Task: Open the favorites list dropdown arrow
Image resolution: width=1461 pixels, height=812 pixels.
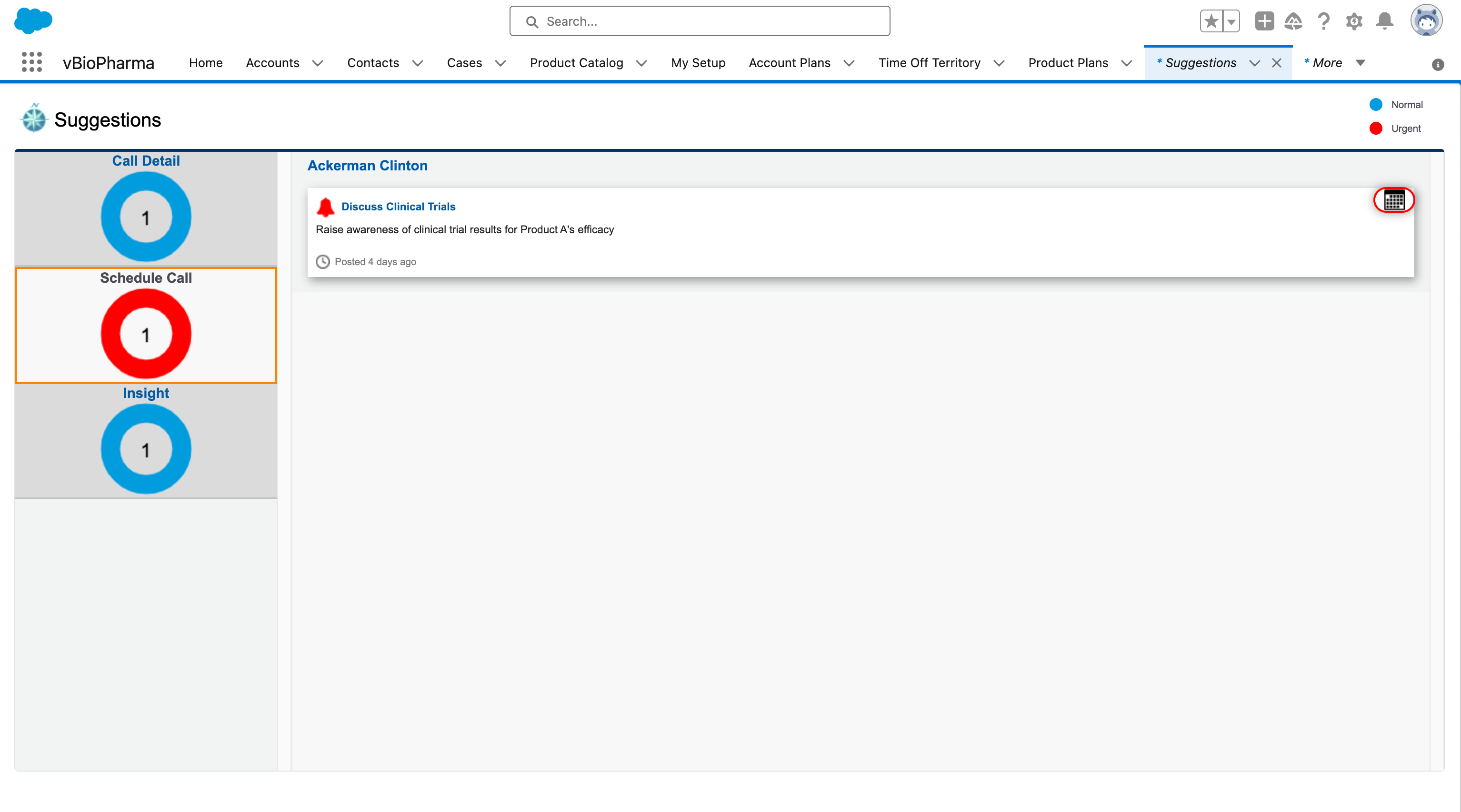Action: click(1231, 21)
